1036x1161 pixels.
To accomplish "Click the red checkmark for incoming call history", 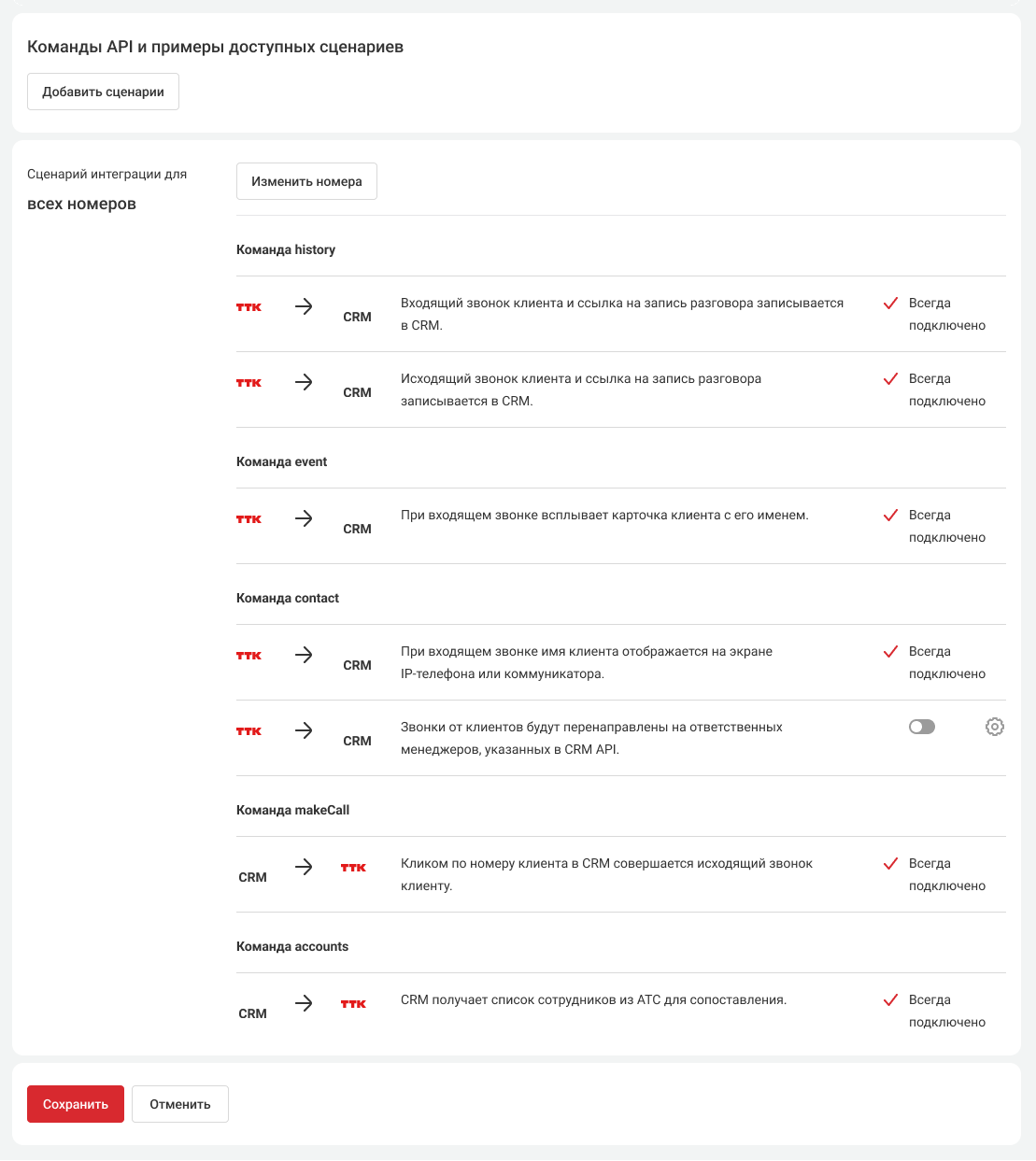I will (890, 303).
